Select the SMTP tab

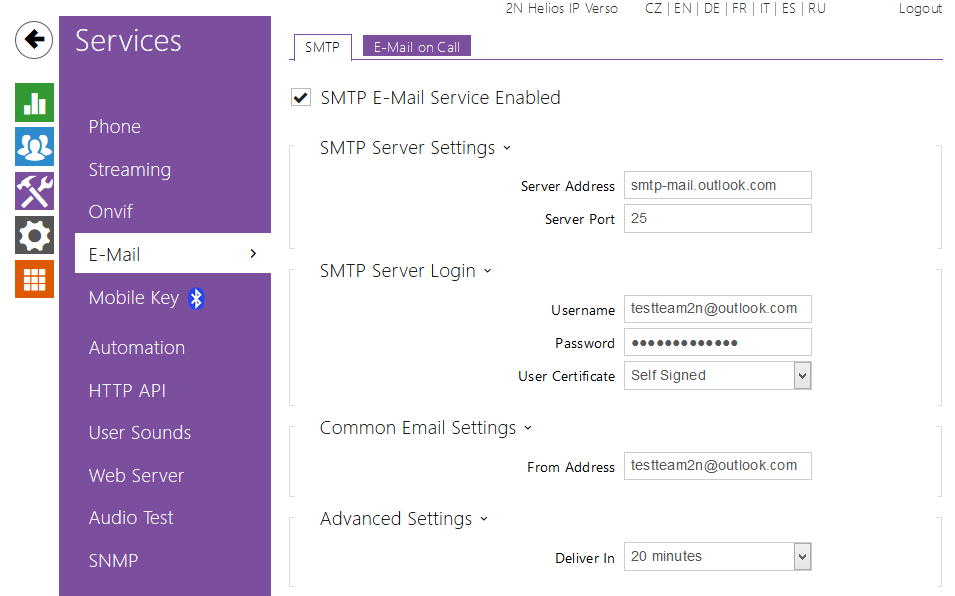[322, 47]
